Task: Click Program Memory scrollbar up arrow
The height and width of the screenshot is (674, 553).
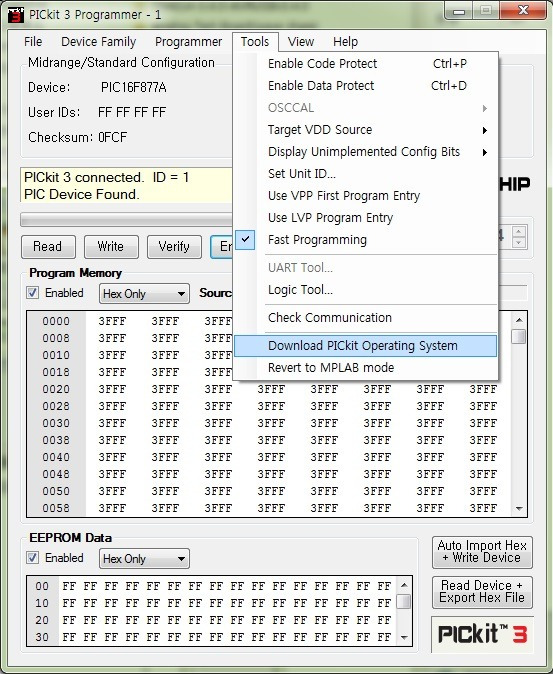Action: coord(519,320)
